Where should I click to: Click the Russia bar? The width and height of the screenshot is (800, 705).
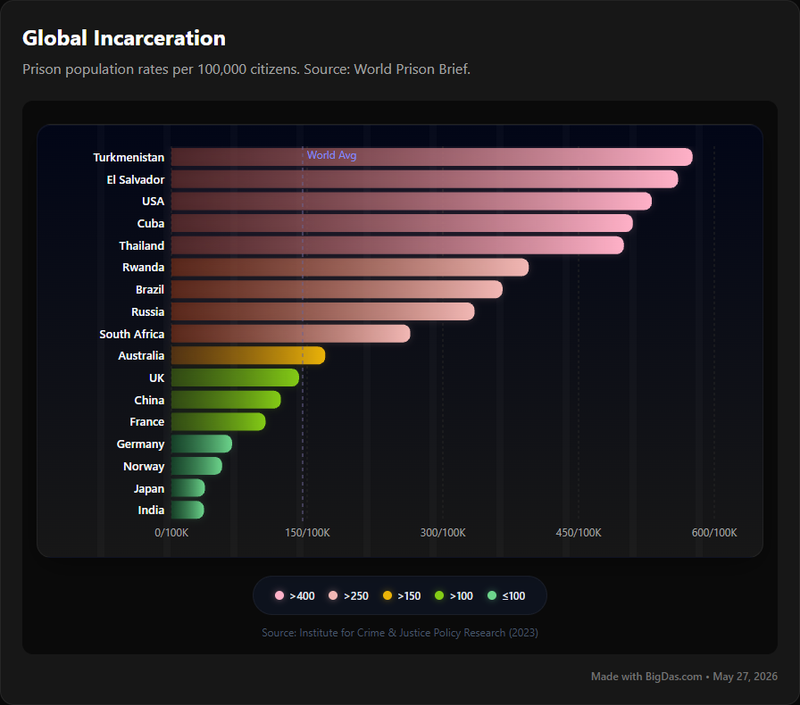(323, 312)
